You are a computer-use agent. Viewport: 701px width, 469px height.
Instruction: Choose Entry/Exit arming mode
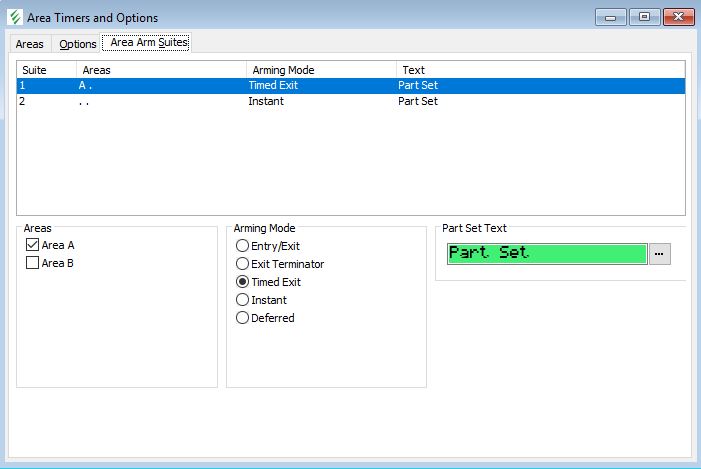(x=242, y=246)
